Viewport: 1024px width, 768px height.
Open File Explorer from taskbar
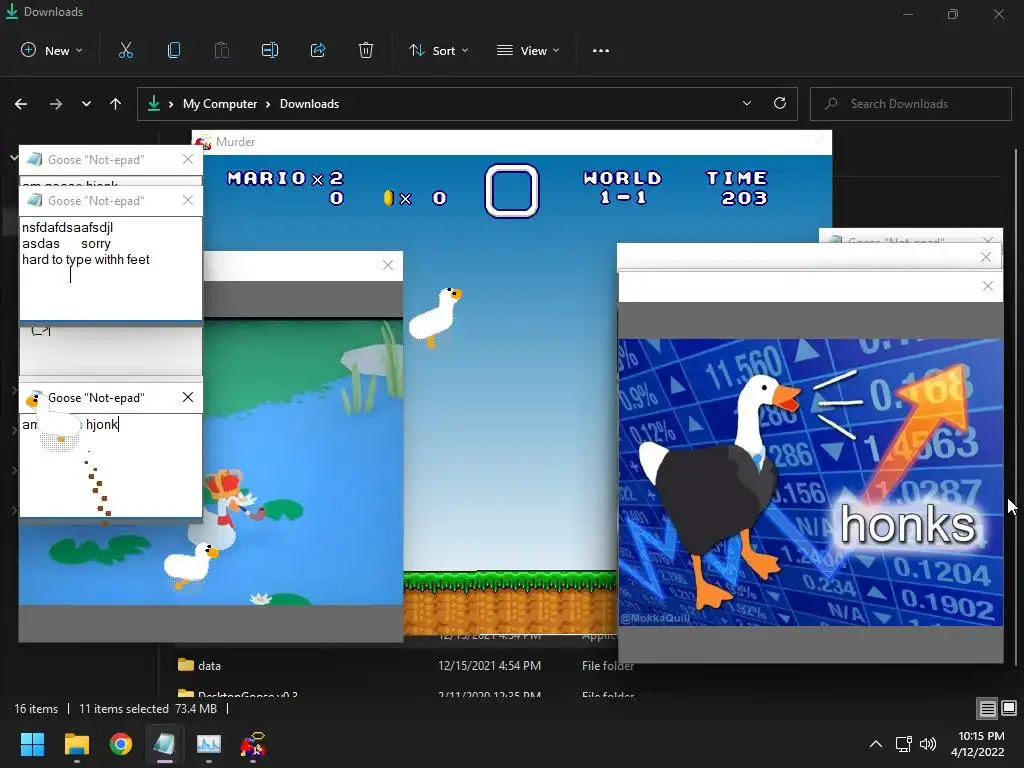coord(76,744)
